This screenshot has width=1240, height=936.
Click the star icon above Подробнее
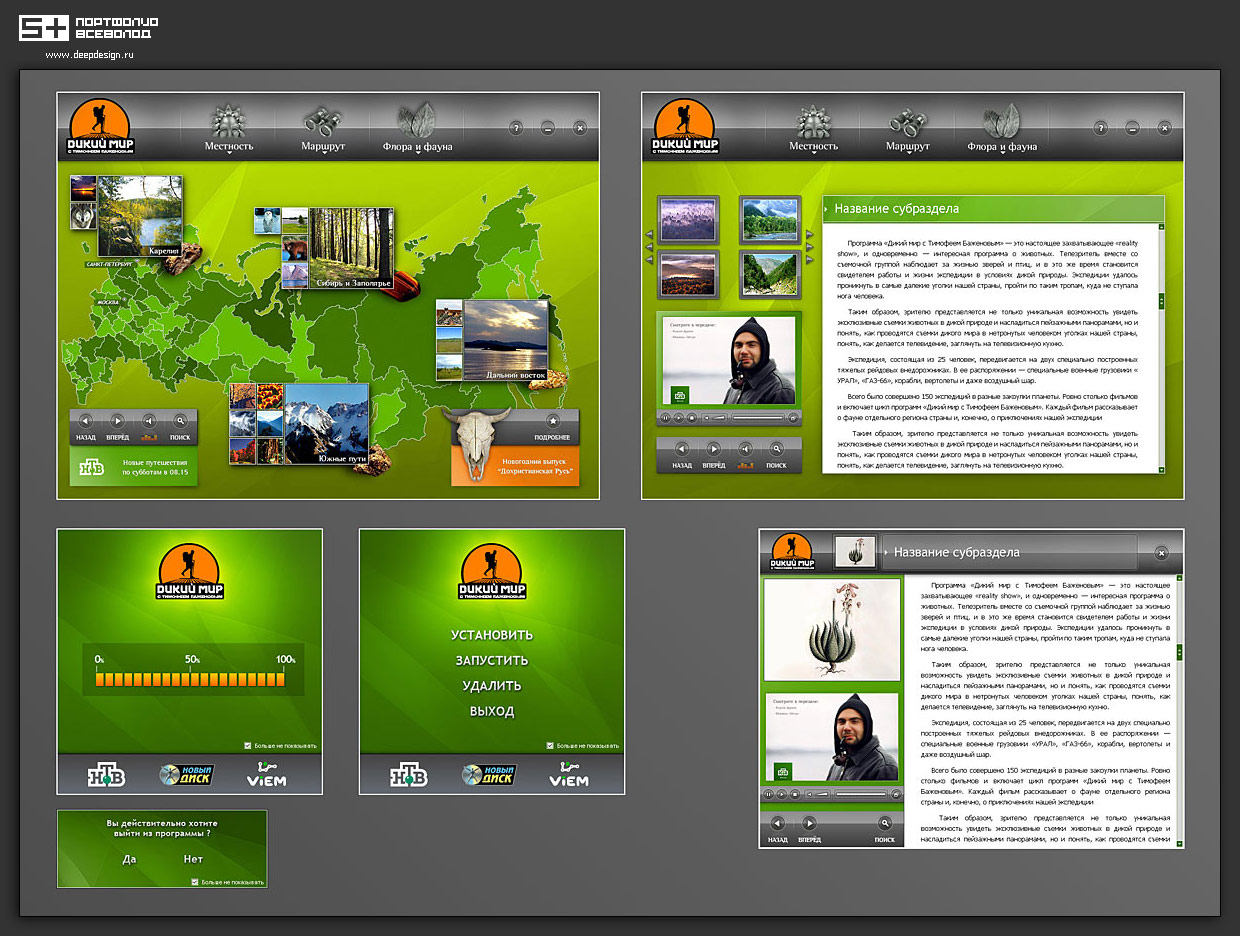coord(552,421)
